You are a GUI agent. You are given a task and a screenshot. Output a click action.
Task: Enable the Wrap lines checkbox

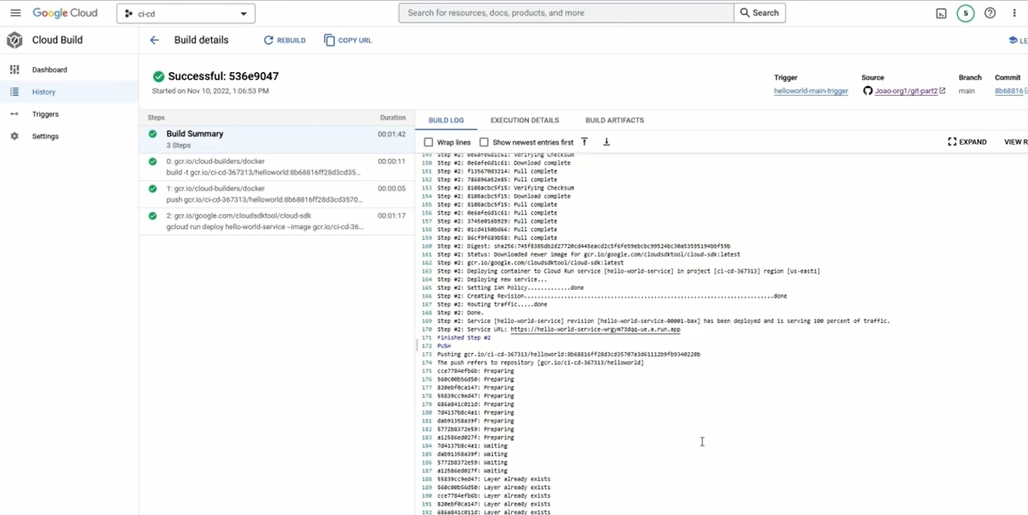click(429, 142)
